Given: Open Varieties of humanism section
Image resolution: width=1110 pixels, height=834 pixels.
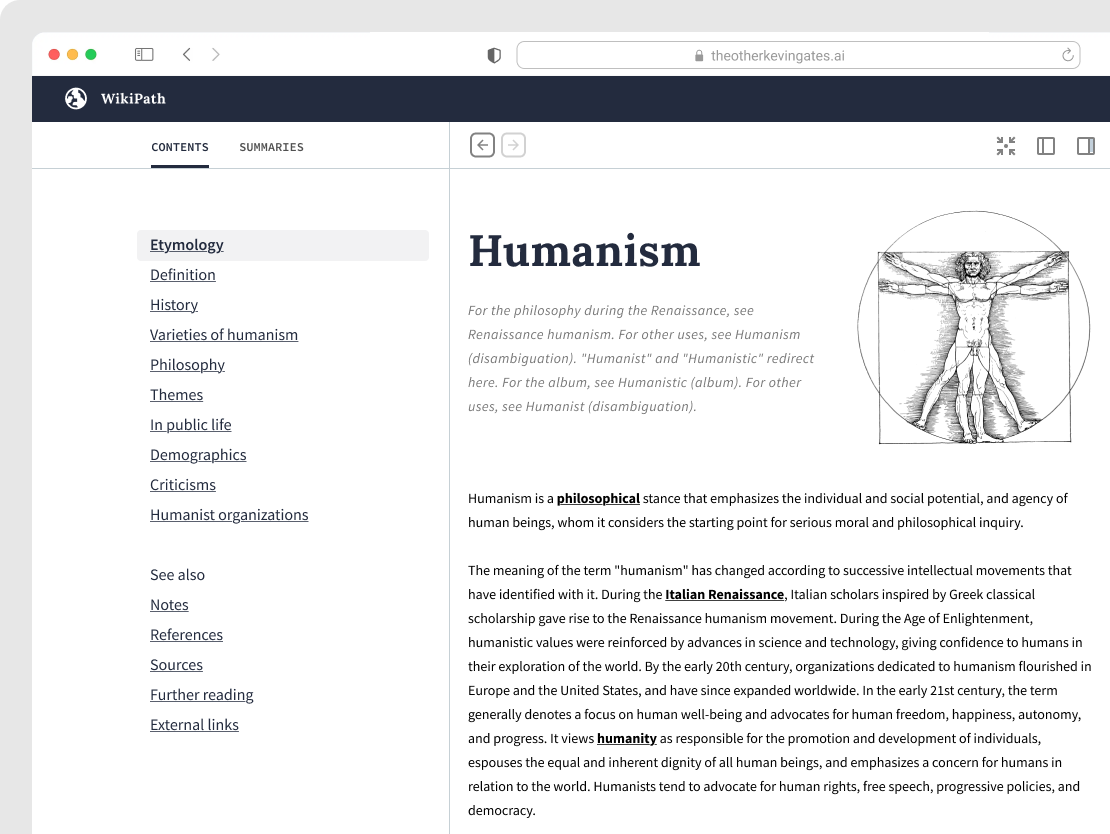Looking at the screenshot, I should pyautogui.click(x=224, y=335).
